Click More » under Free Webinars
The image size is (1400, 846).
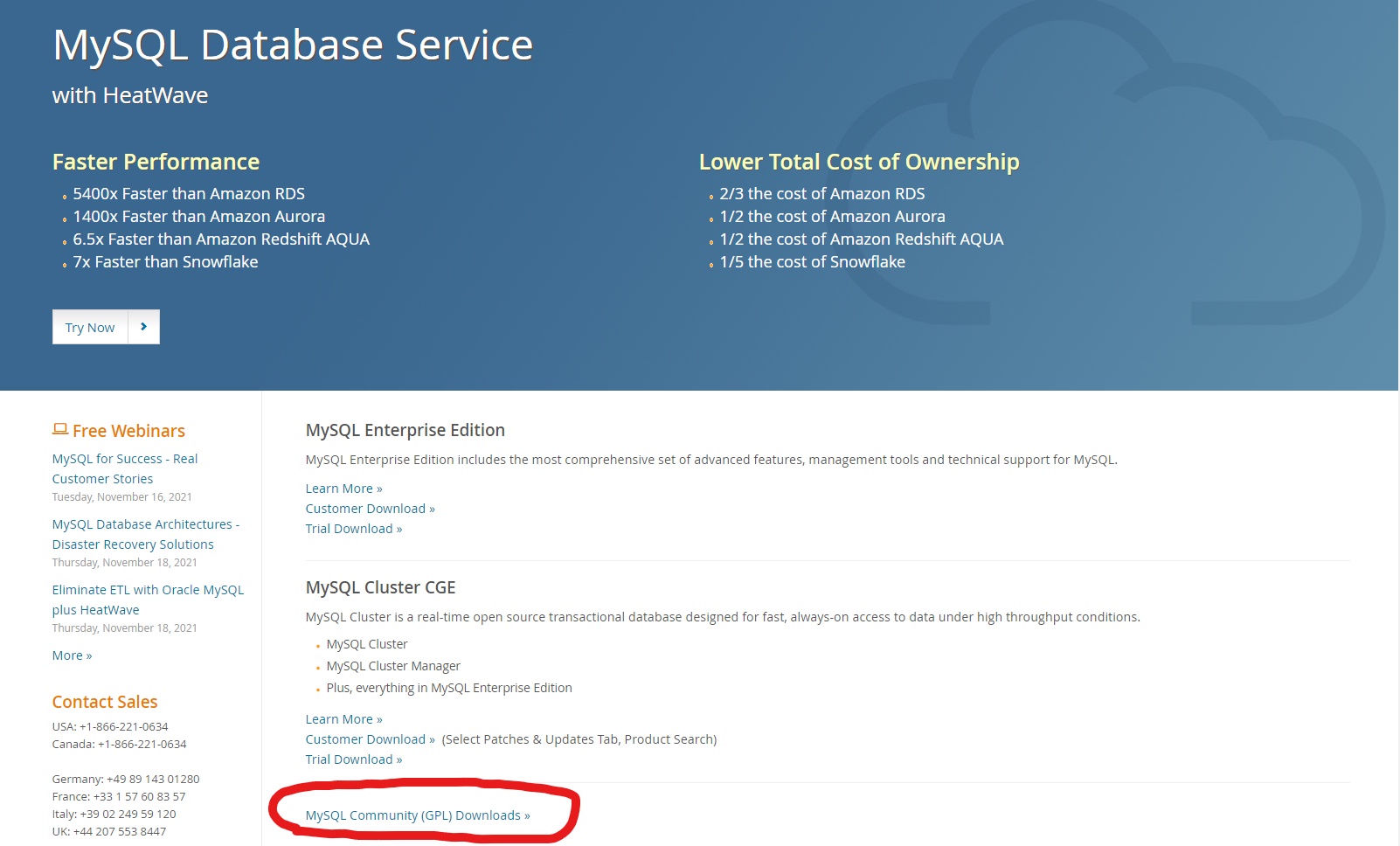click(72, 655)
